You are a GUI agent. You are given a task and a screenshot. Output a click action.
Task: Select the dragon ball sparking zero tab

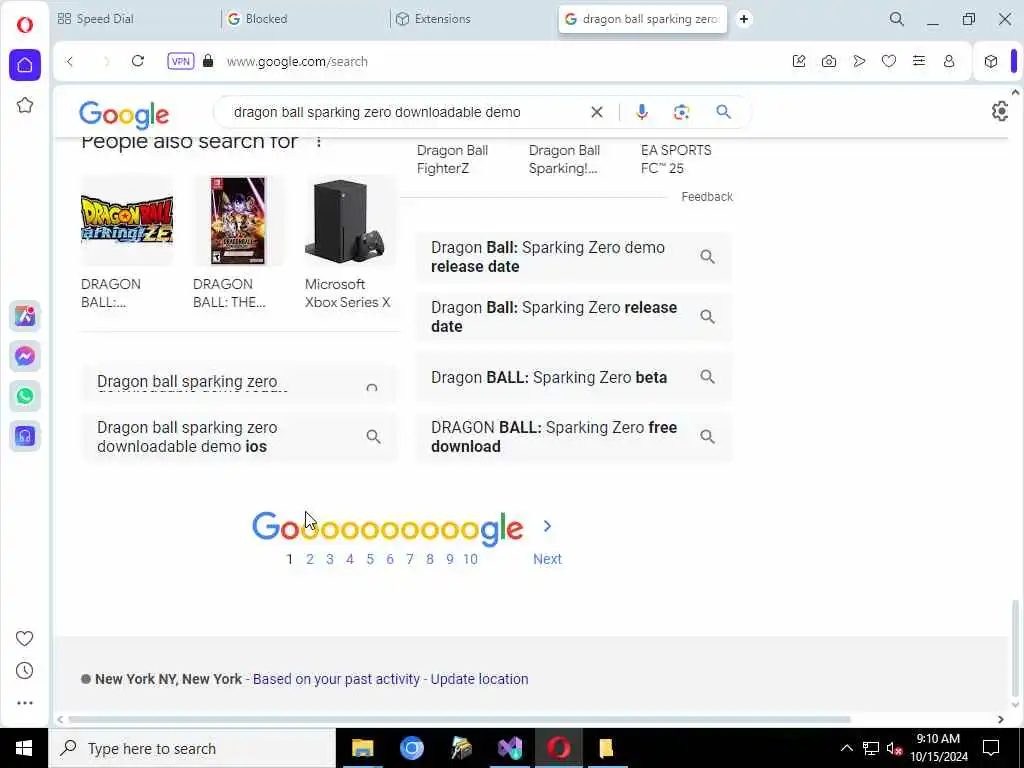point(643,19)
